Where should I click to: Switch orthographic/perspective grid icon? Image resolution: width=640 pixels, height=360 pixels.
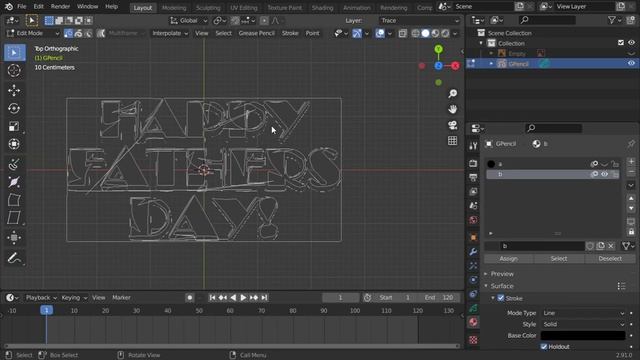pos(452,140)
